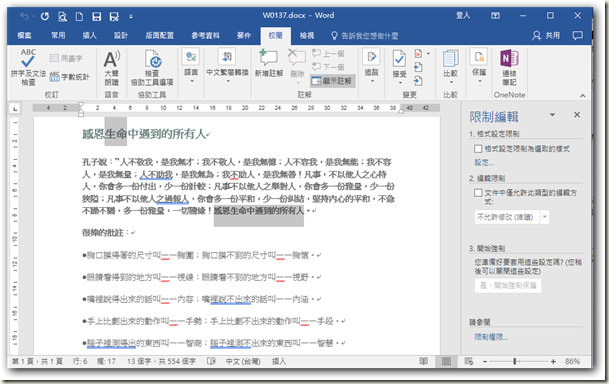
Task: Click the Save floppy disk icon
Action: coord(96,16)
